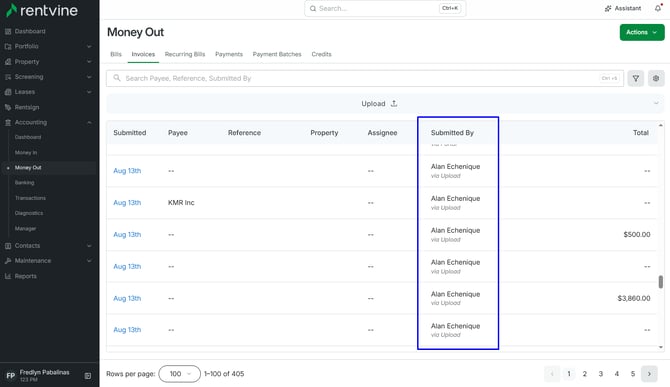Click table scrollbar down arrow
This screenshot has width=670, height=387.
tap(661, 347)
